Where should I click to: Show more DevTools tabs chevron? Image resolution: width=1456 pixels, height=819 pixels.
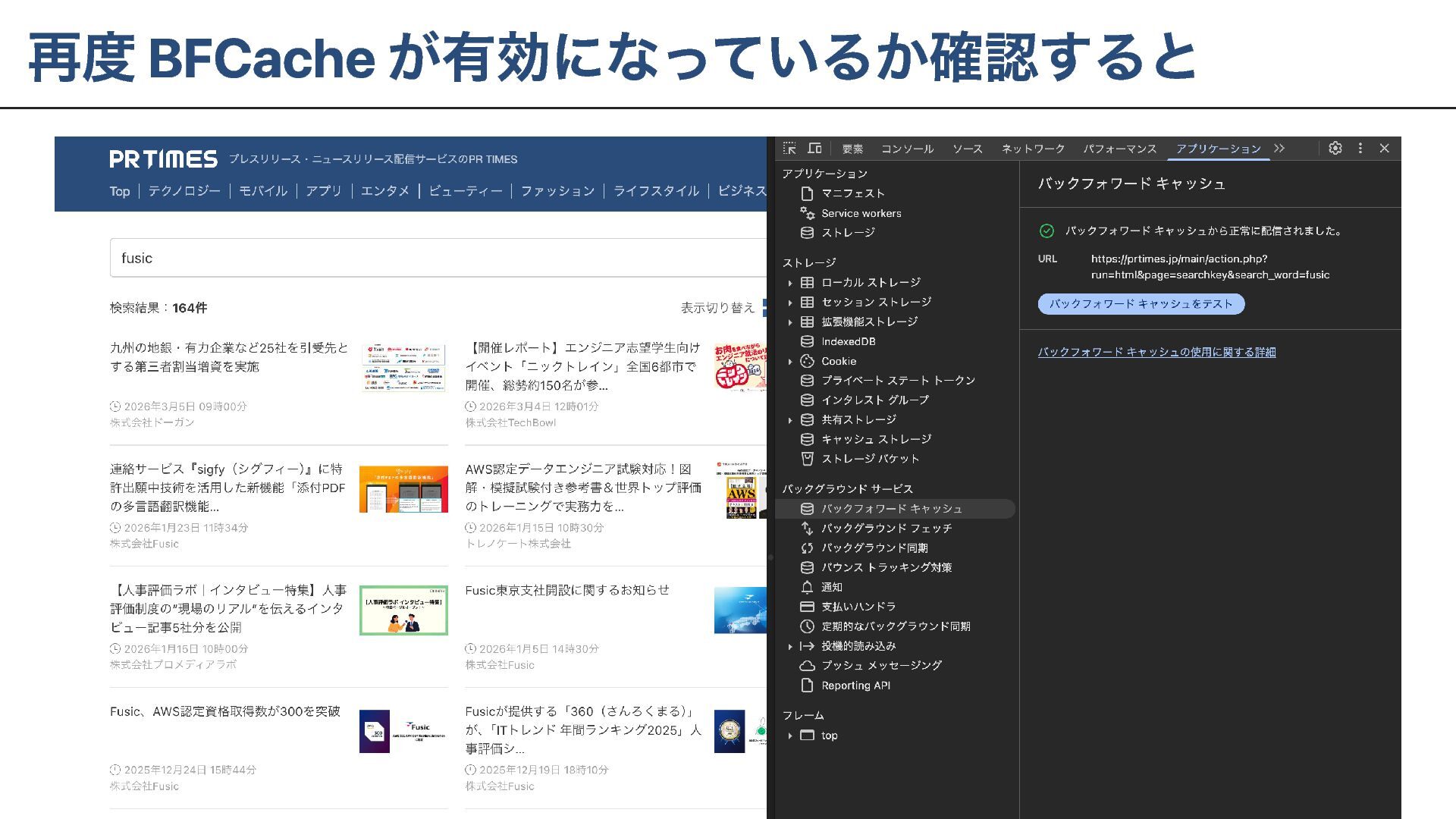(x=1279, y=149)
